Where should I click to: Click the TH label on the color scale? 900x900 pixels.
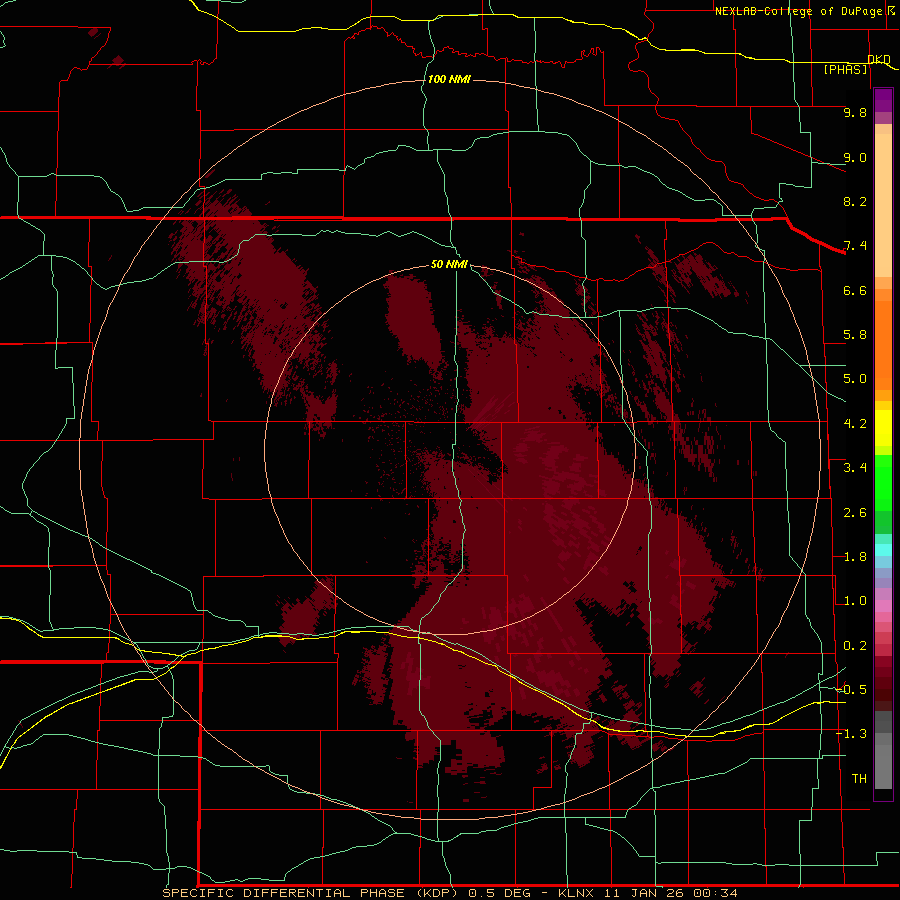click(x=859, y=779)
